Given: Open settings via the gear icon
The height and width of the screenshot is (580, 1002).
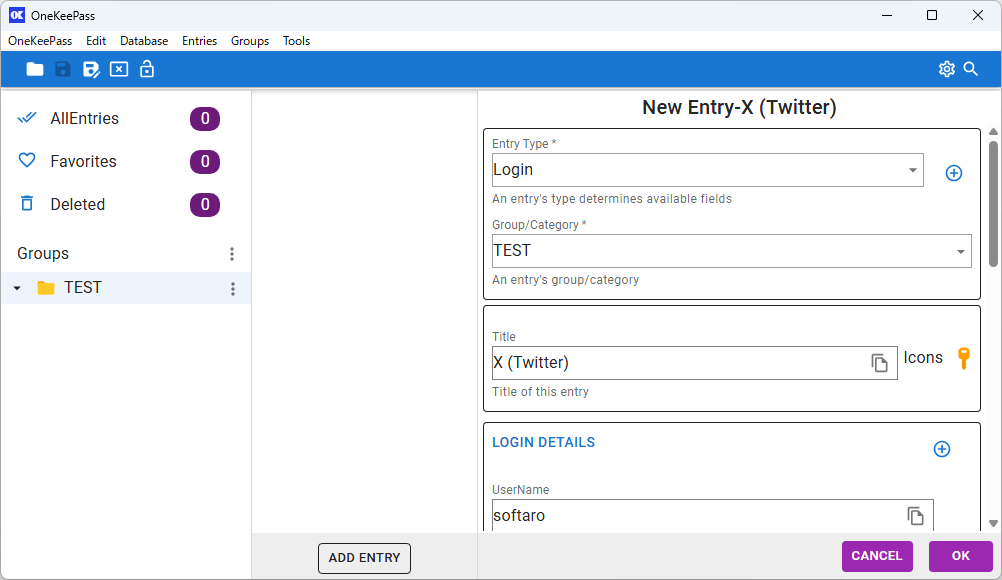Looking at the screenshot, I should pyautogui.click(x=946, y=69).
